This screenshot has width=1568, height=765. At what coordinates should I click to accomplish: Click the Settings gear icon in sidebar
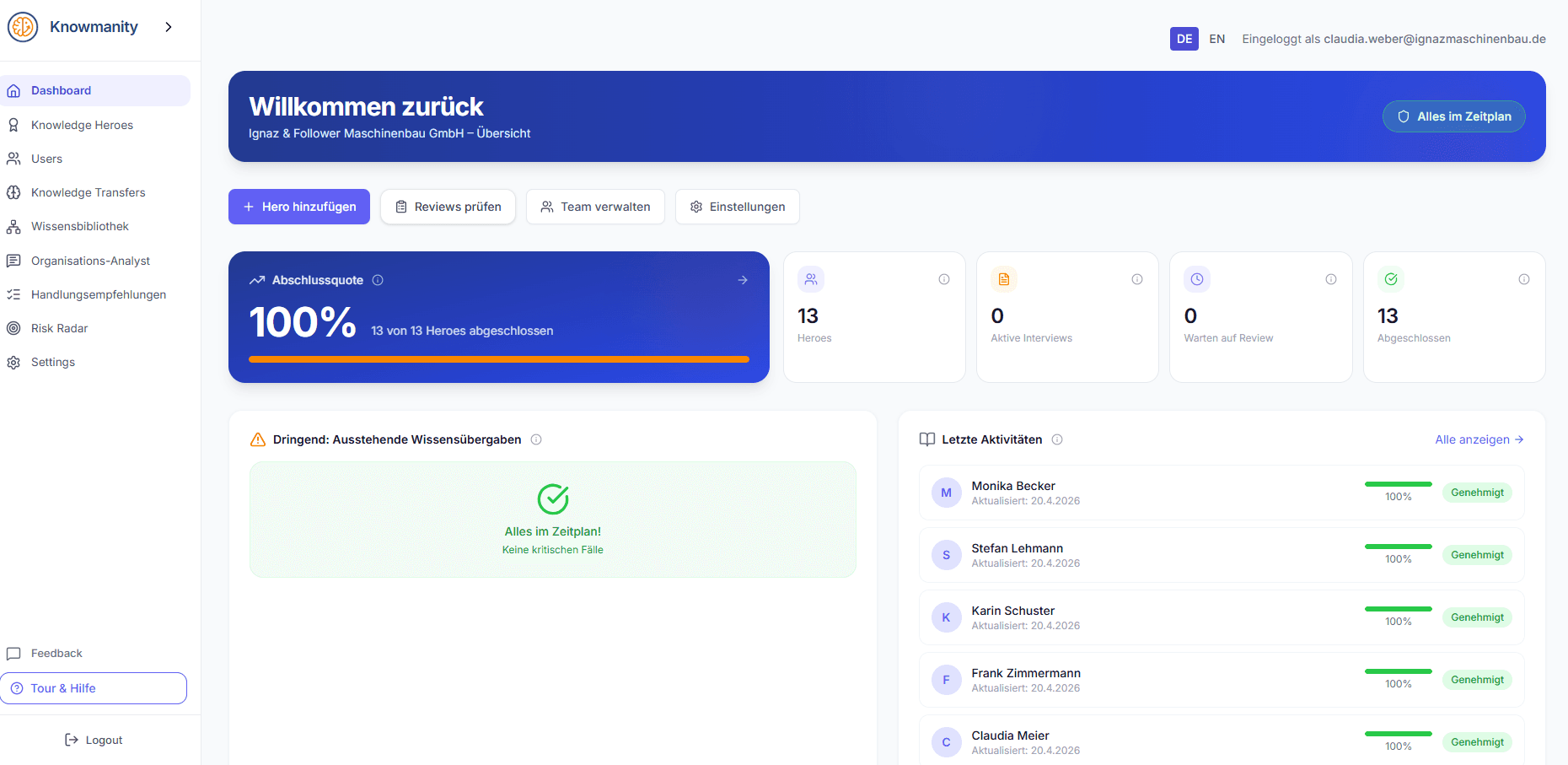coord(13,363)
